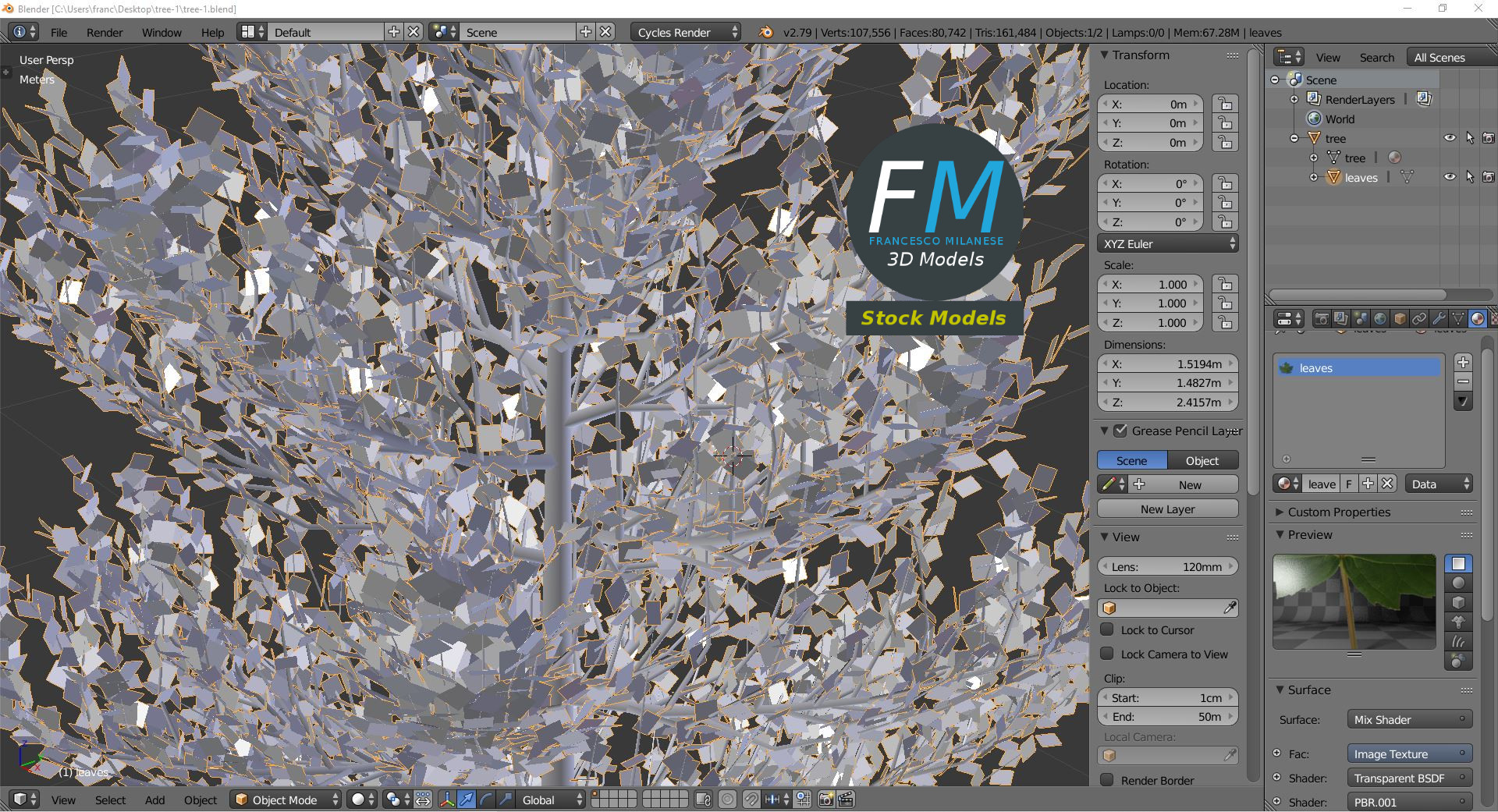Open the All Scenes outliner display dropdown
The width and height of the screenshot is (1498, 812).
[x=1452, y=57]
